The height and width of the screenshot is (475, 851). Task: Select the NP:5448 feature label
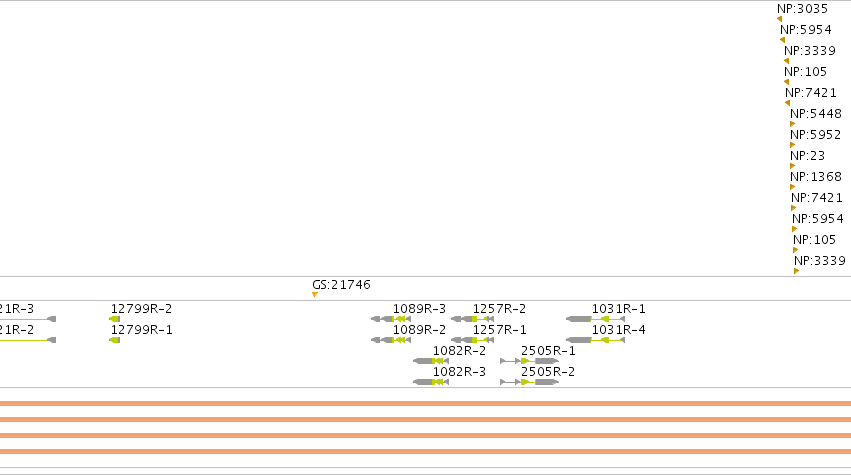(x=816, y=114)
